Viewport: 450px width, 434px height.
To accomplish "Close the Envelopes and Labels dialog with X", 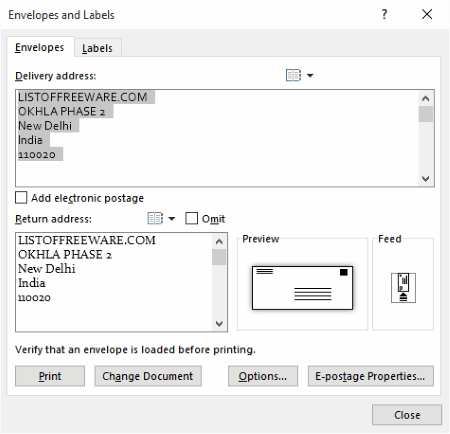I will pos(427,14).
